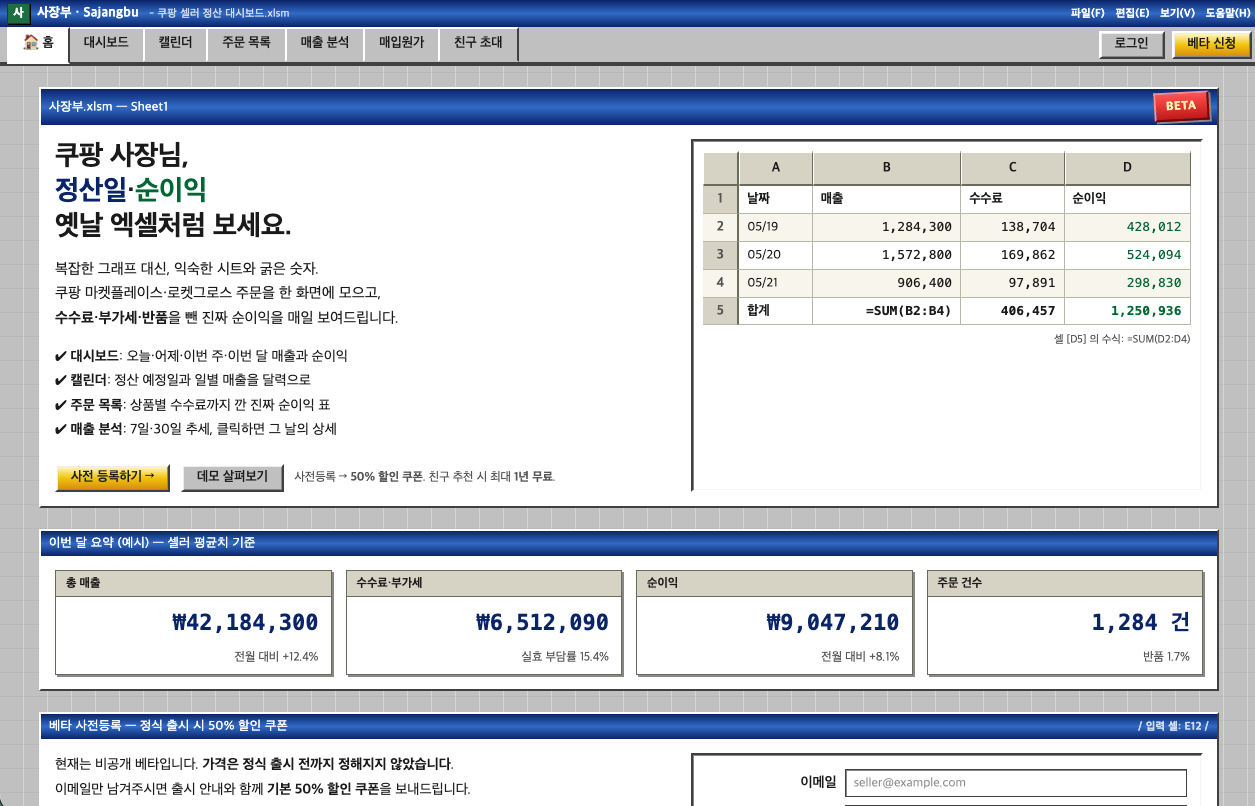Focus the 이메일 input field
Screen dimensions: 1255x806
click(x=1015, y=783)
